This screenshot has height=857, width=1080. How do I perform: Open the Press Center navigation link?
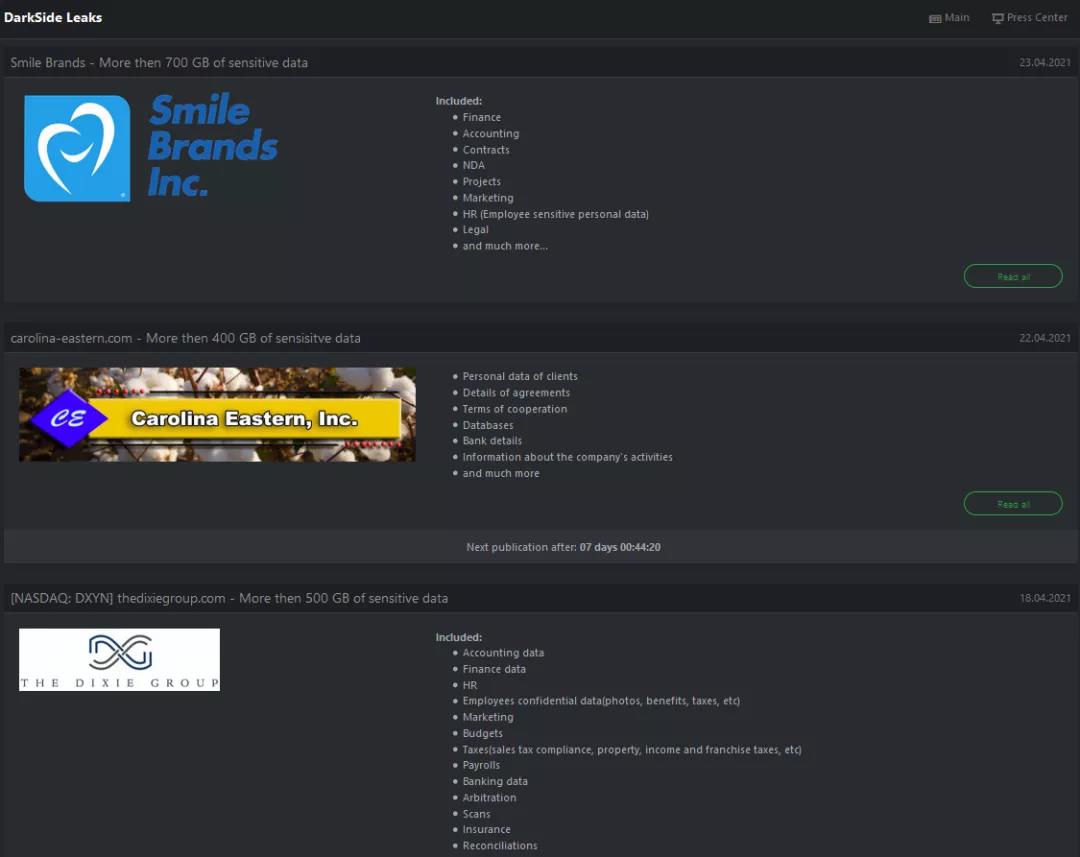point(1037,18)
